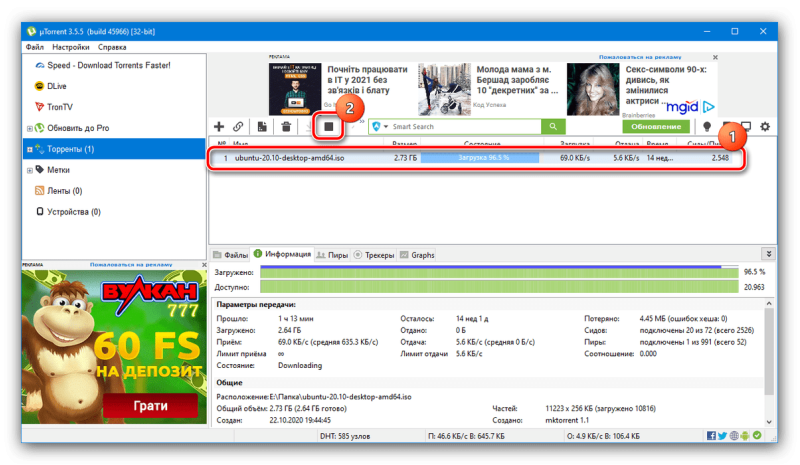Click the Remove torrent trash icon

tap(286, 127)
